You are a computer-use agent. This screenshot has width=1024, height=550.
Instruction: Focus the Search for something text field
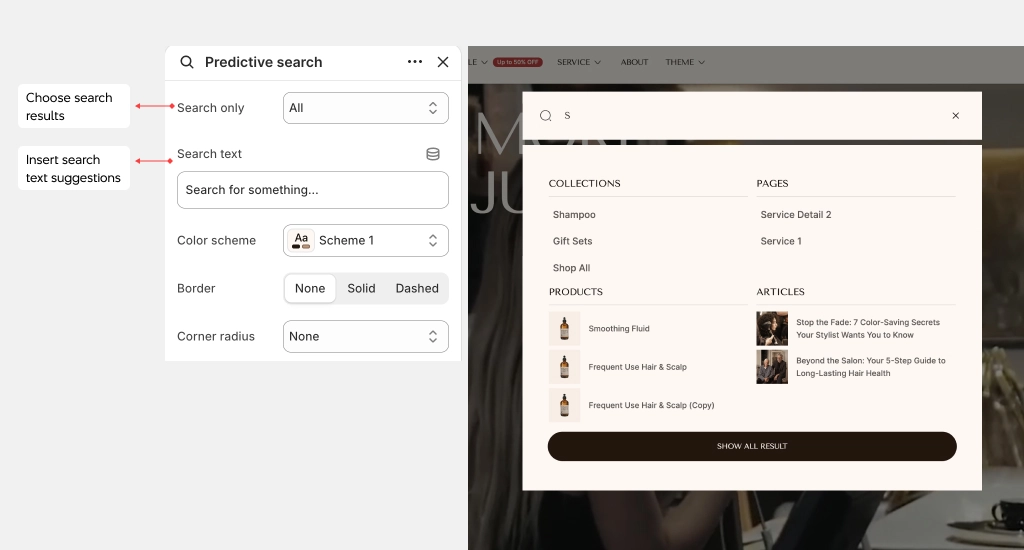313,190
